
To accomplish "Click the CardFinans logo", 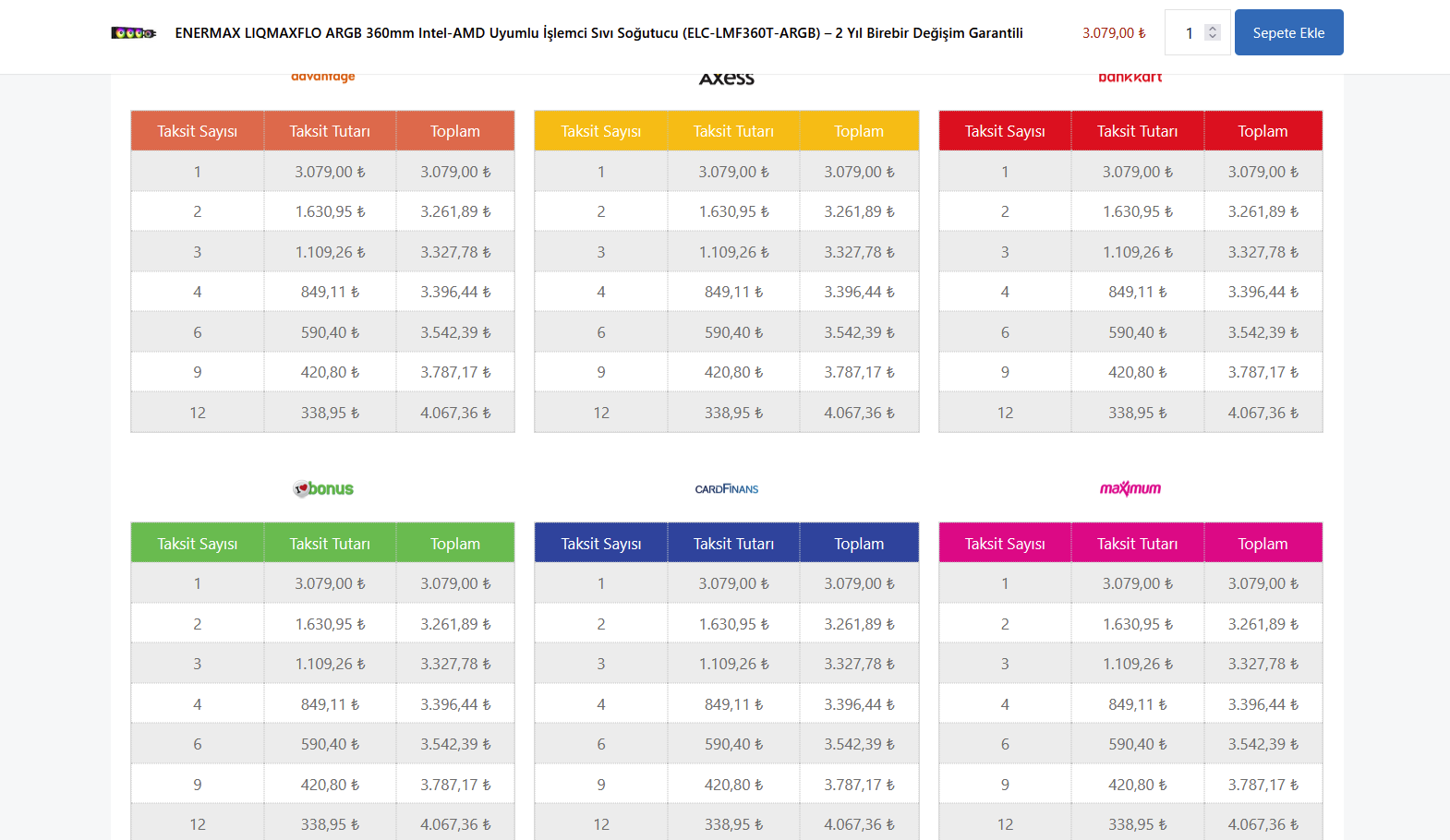I will coord(727,488).
